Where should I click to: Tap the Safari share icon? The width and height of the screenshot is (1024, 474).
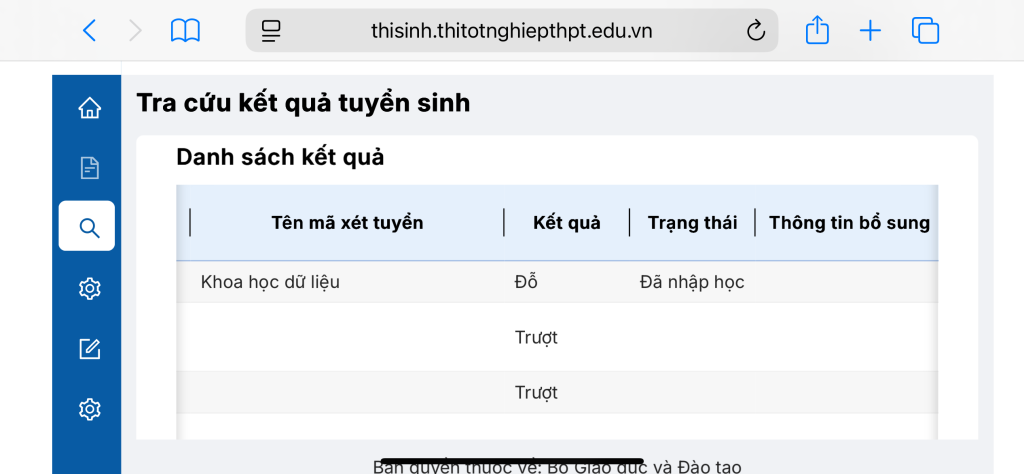pos(817,30)
